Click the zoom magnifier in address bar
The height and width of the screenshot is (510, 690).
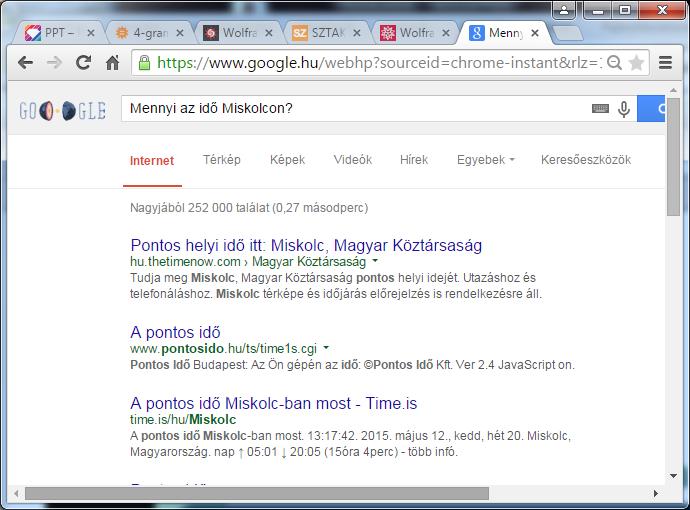tap(614, 63)
